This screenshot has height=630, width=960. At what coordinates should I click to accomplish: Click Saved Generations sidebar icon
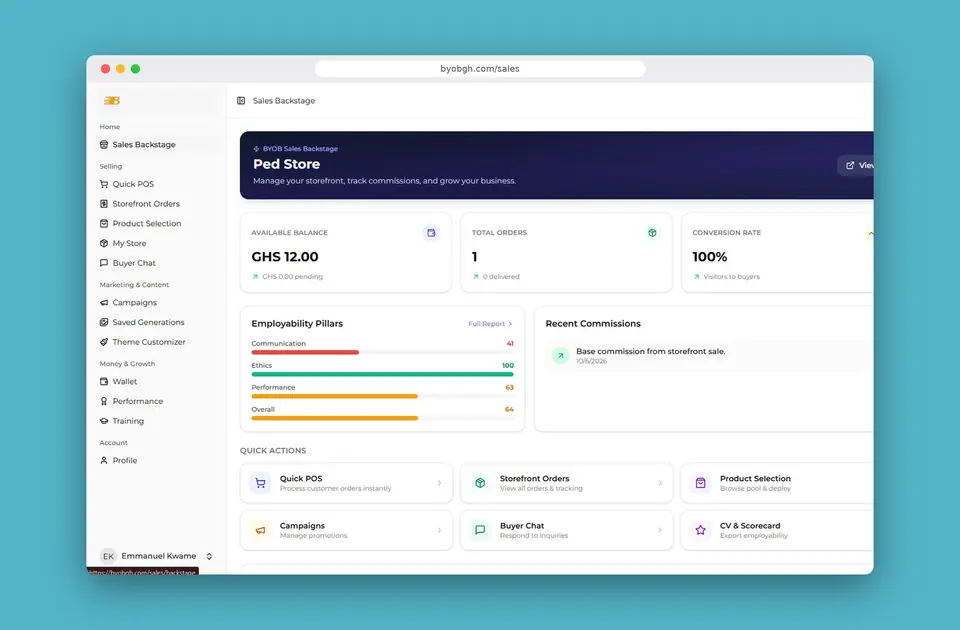click(104, 322)
